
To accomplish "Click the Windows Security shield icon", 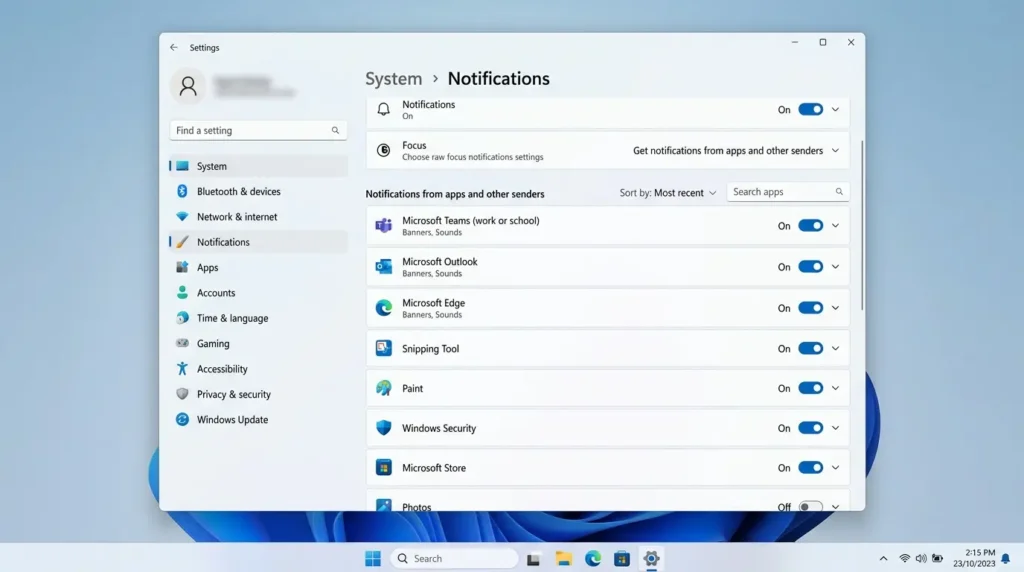I will (x=383, y=428).
